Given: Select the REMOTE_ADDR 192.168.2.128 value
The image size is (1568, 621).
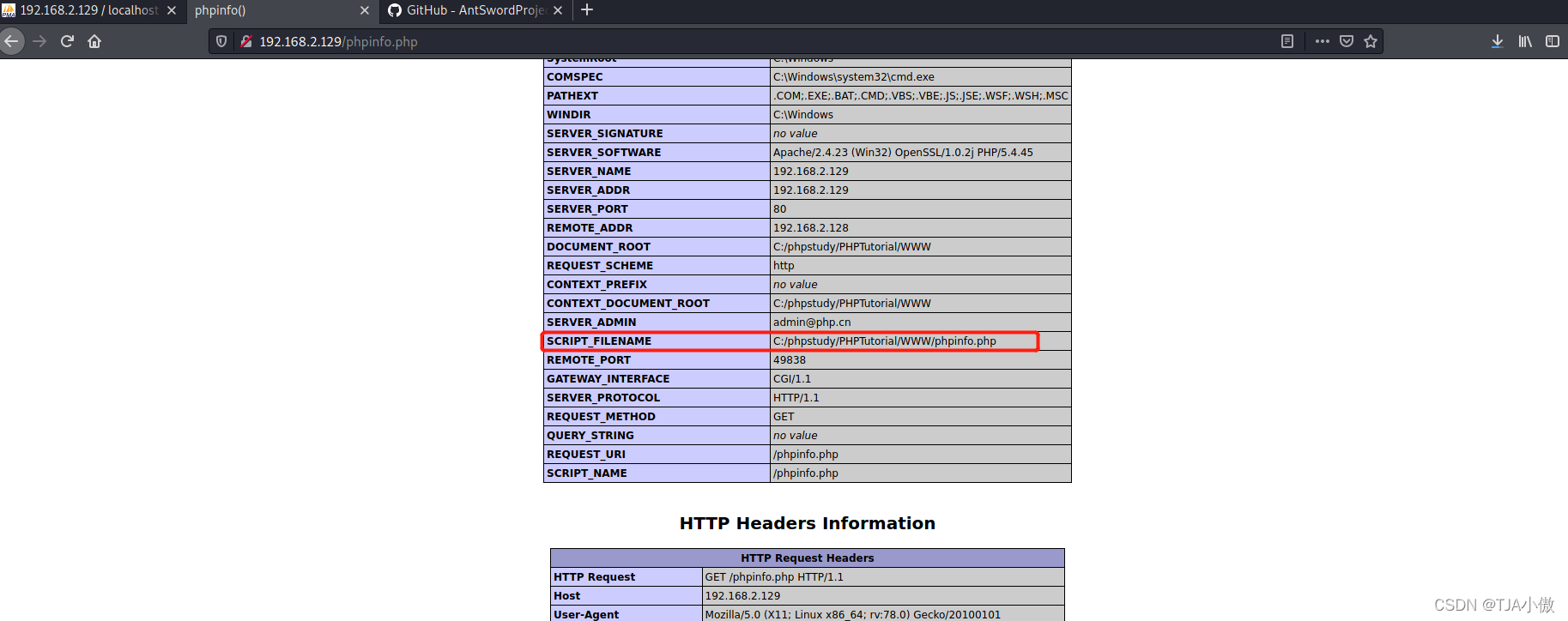Looking at the screenshot, I should (x=810, y=228).
